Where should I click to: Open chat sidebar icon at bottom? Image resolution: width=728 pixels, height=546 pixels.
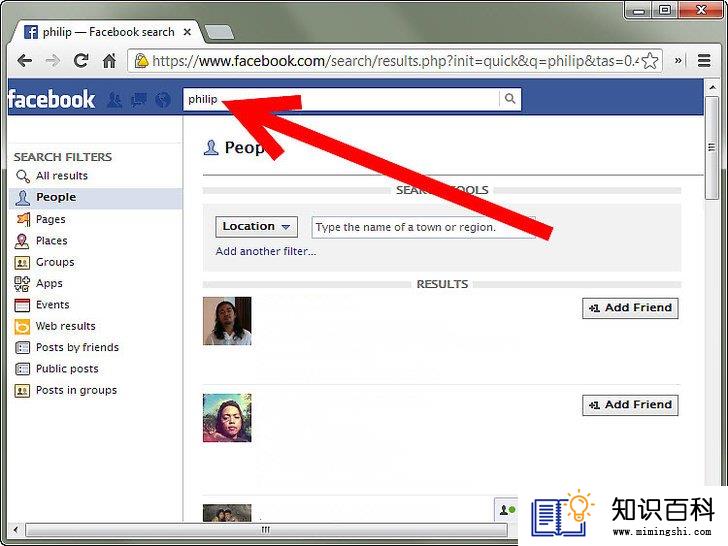coord(507,510)
